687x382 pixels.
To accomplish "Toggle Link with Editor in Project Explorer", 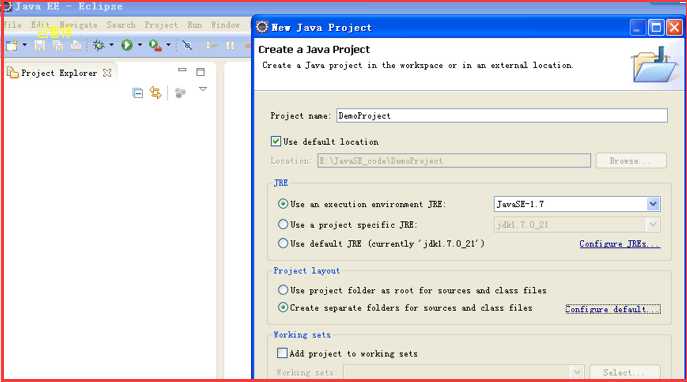I will coord(156,92).
